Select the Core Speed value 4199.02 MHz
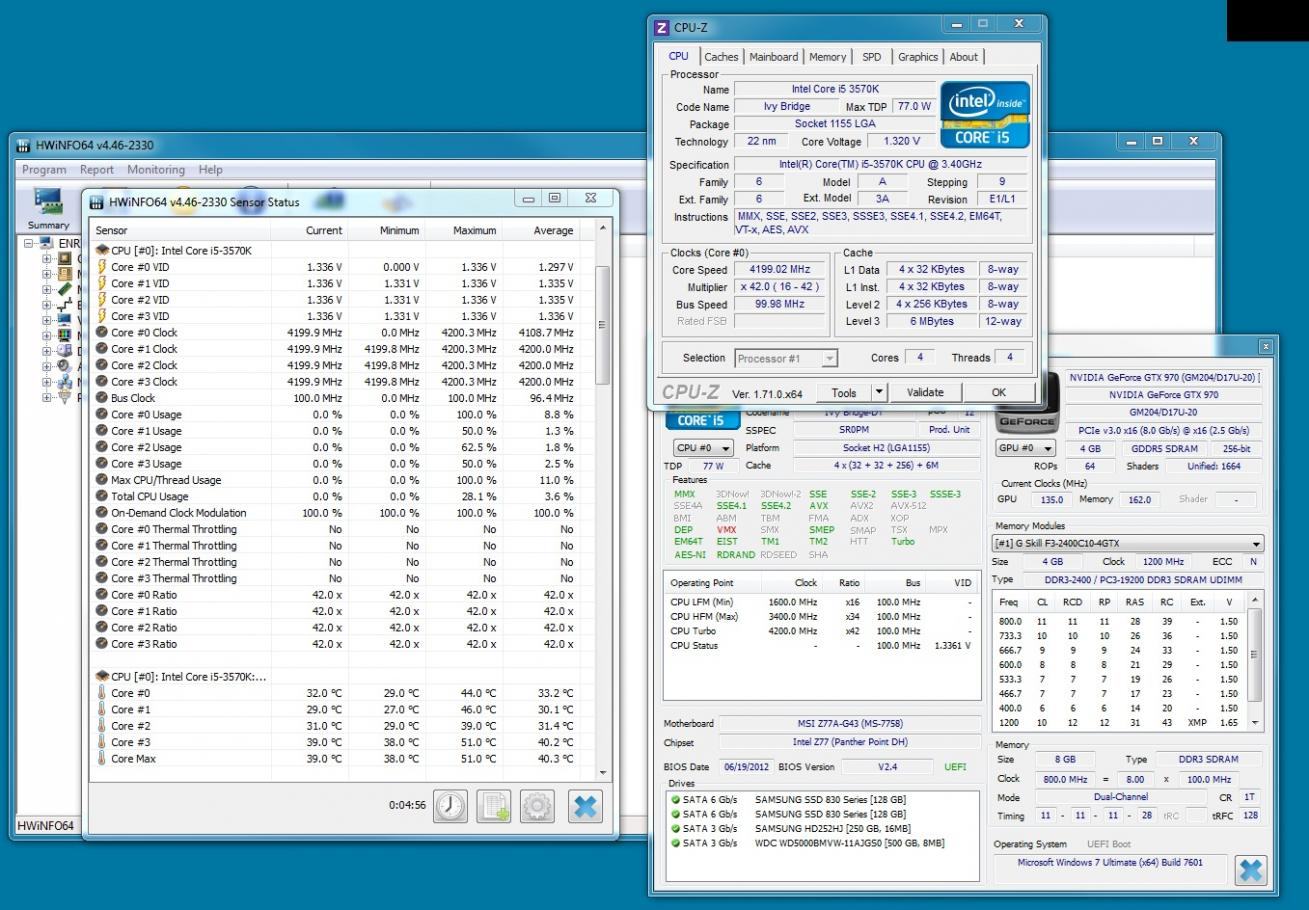 pos(780,270)
